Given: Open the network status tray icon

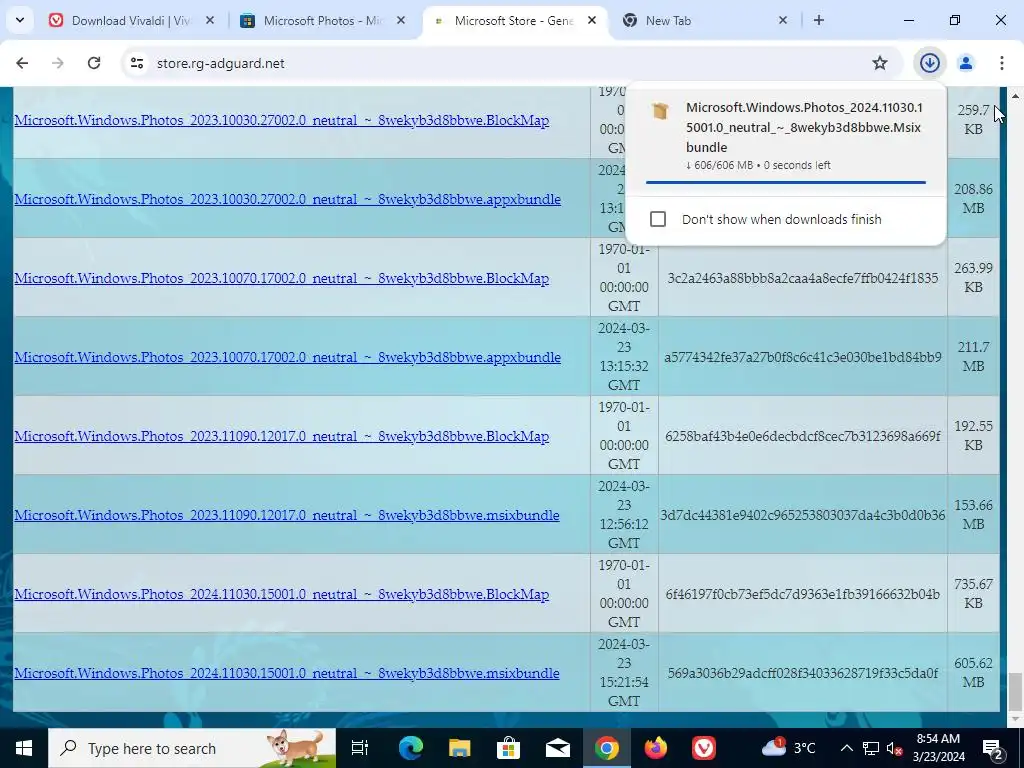Looking at the screenshot, I should (871, 748).
